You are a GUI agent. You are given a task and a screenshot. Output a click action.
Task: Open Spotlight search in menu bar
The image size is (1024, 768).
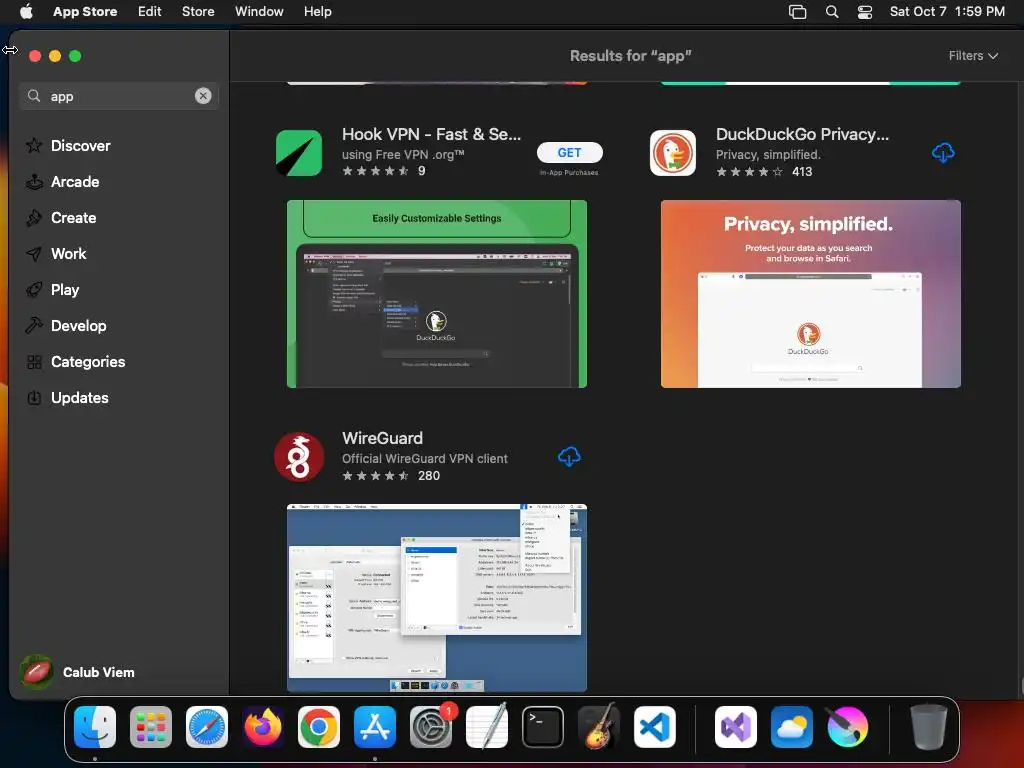832,12
